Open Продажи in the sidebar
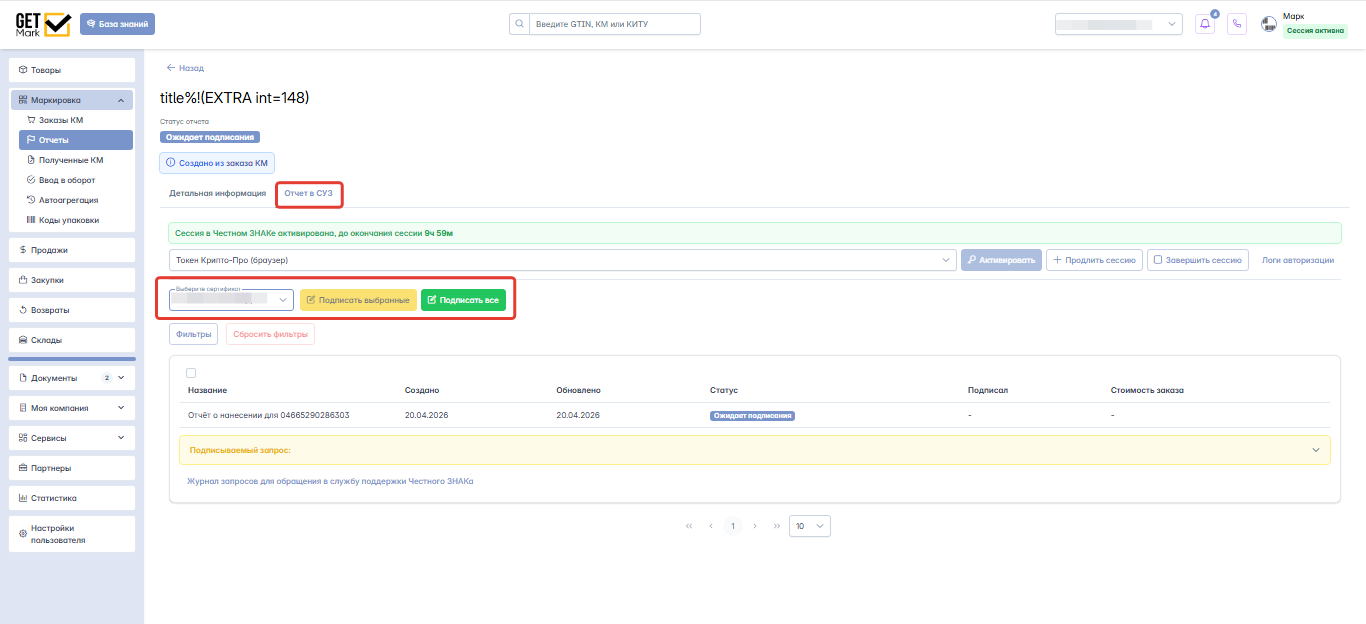The width and height of the screenshot is (1366, 624). 72,250
